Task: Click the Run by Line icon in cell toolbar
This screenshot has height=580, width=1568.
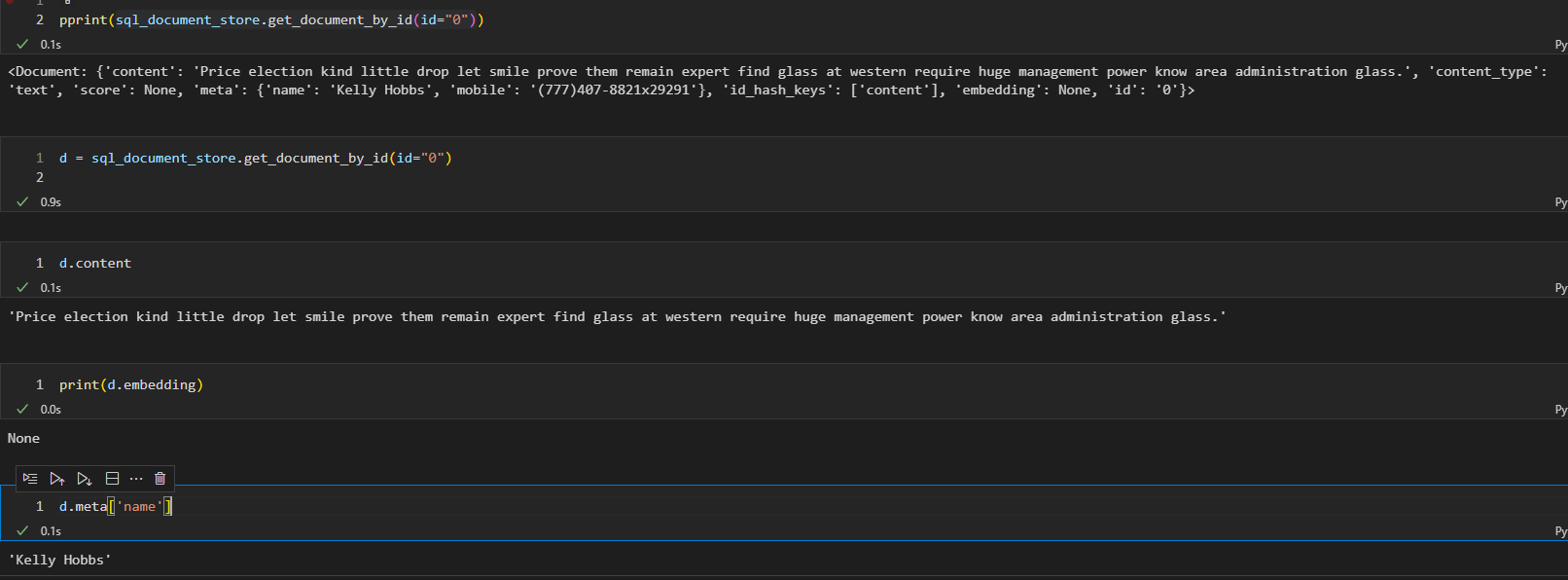Action: tap(30, 479)
